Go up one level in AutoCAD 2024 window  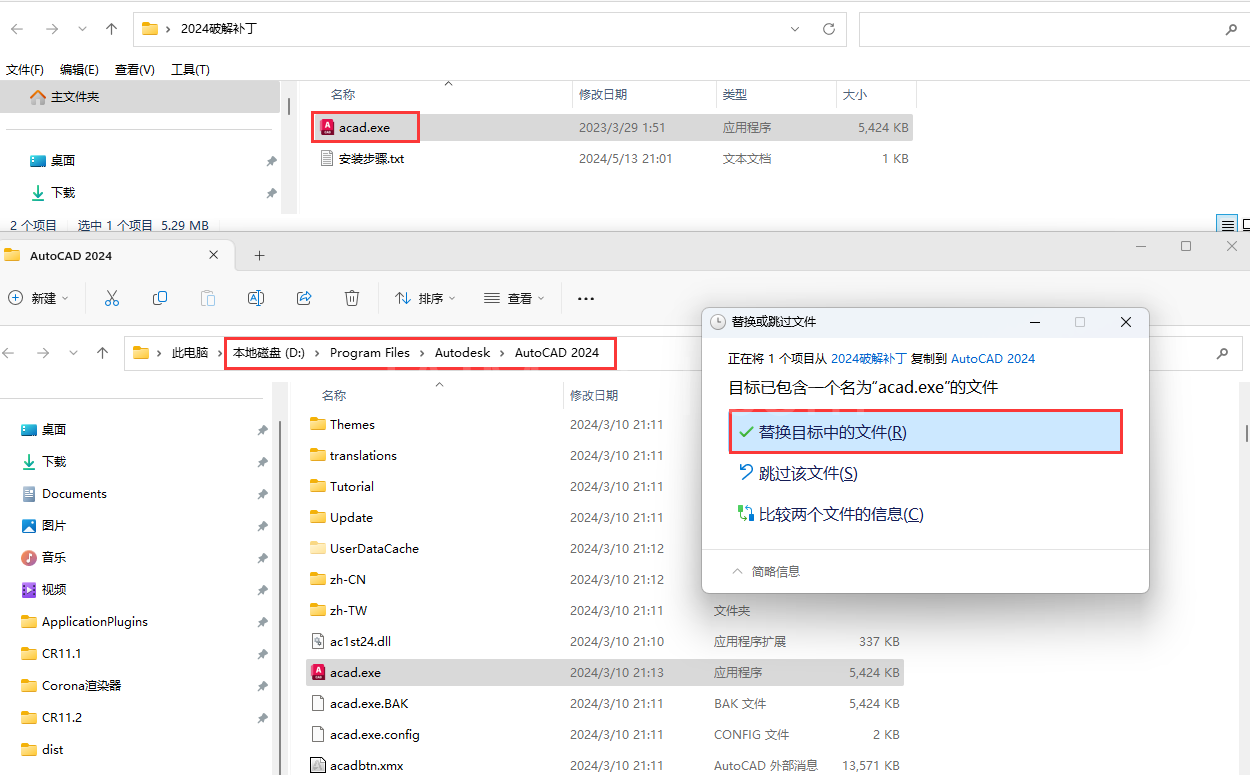102,353
